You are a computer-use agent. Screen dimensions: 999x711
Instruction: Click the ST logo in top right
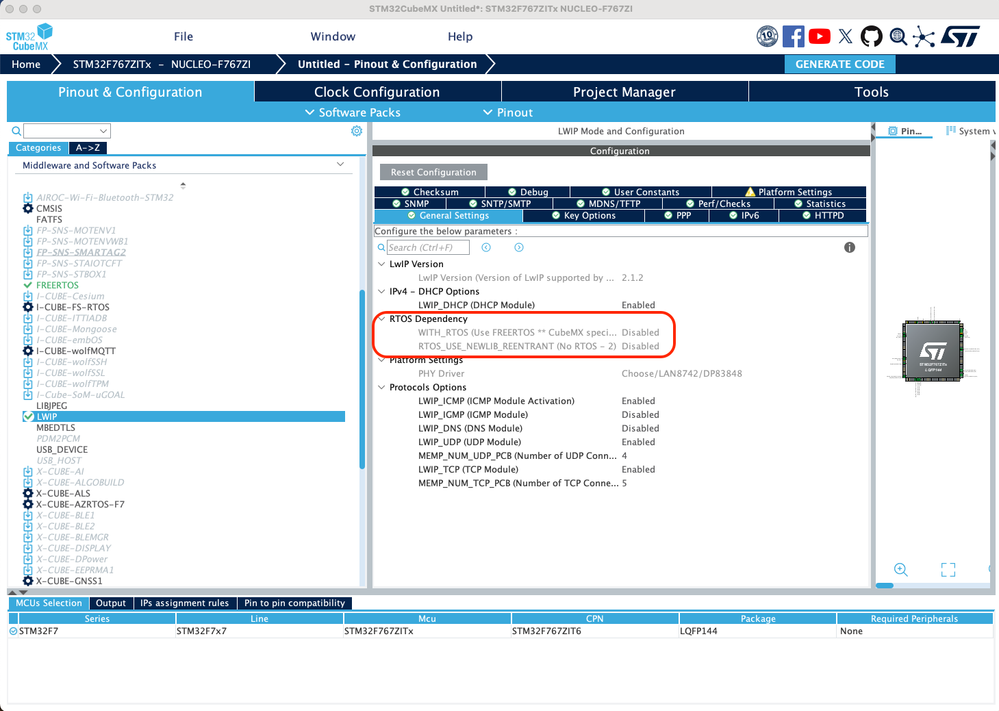(960, 36)
